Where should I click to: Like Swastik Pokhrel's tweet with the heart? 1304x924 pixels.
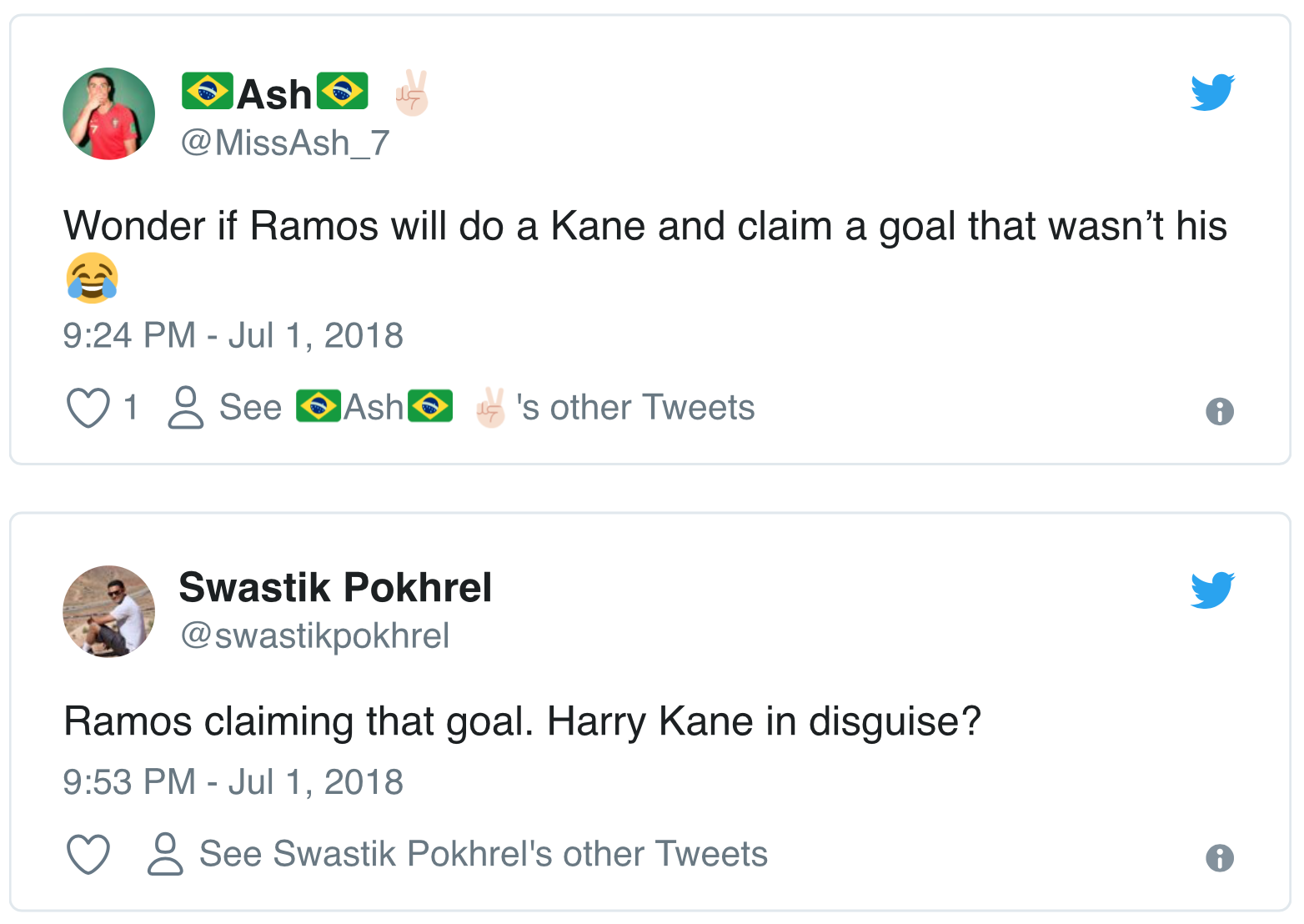click(x=88, y=855)
